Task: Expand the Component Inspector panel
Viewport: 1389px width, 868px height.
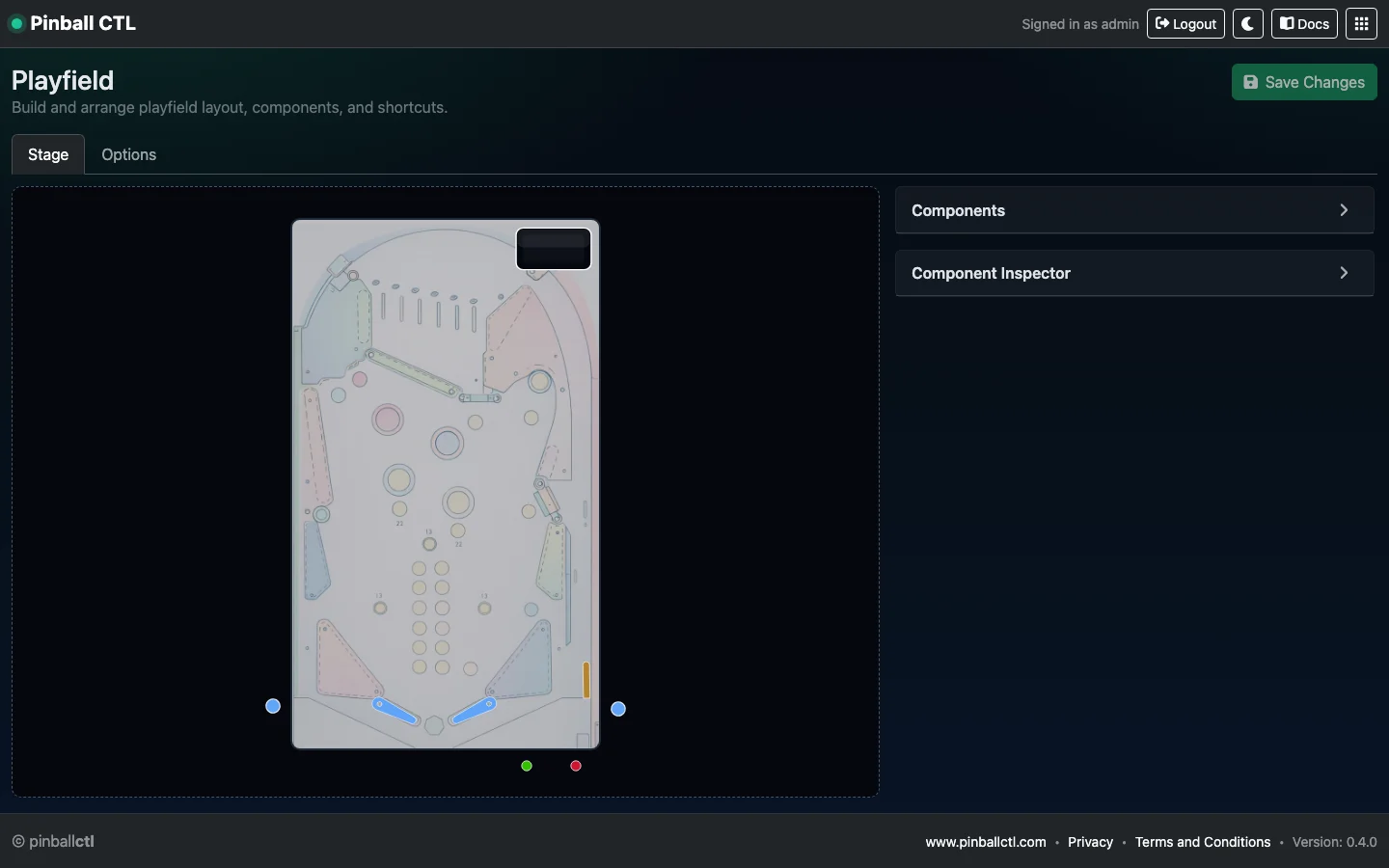Action: pos(1134,273)
